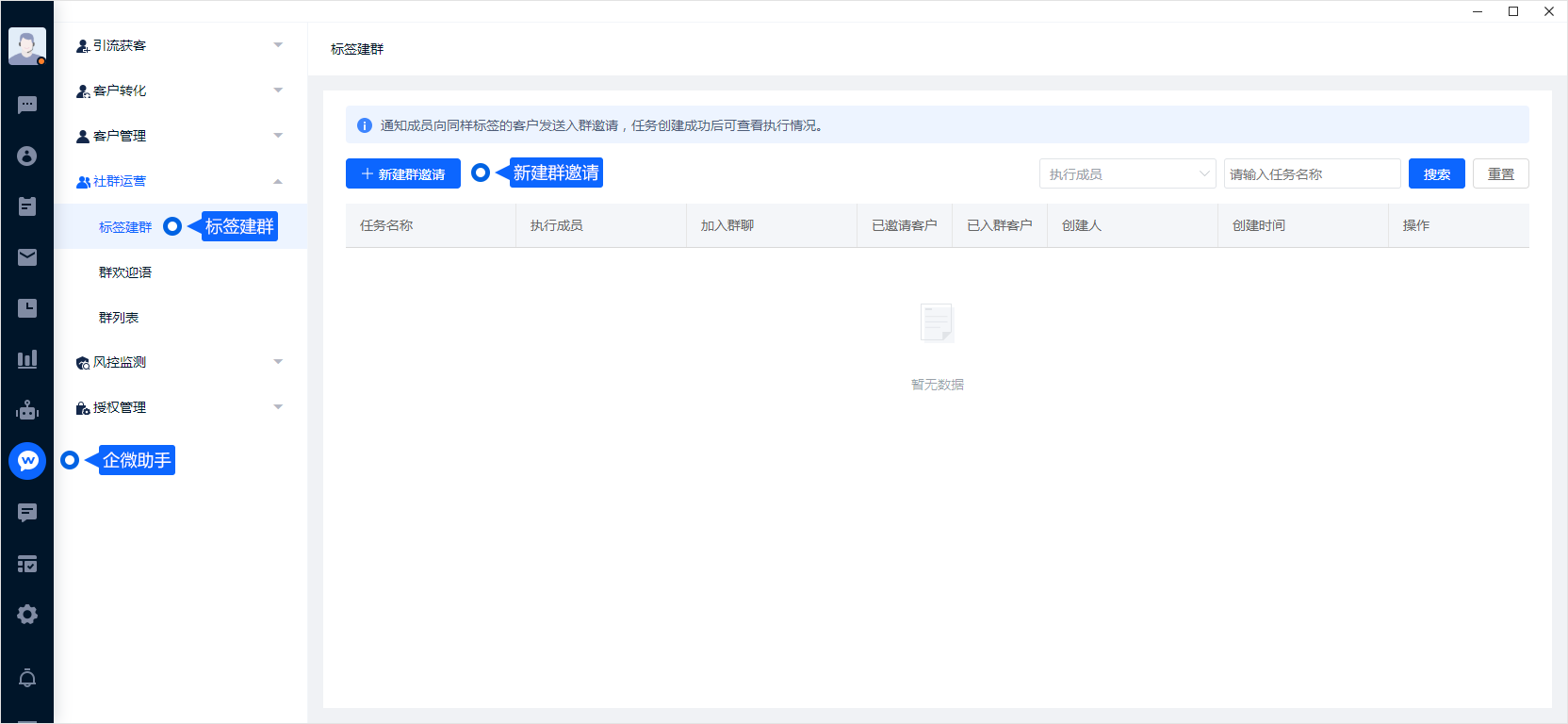The image size is (1568, 724).
Task: Click the 已邀请客户 column header
Action: coord(905,225)
